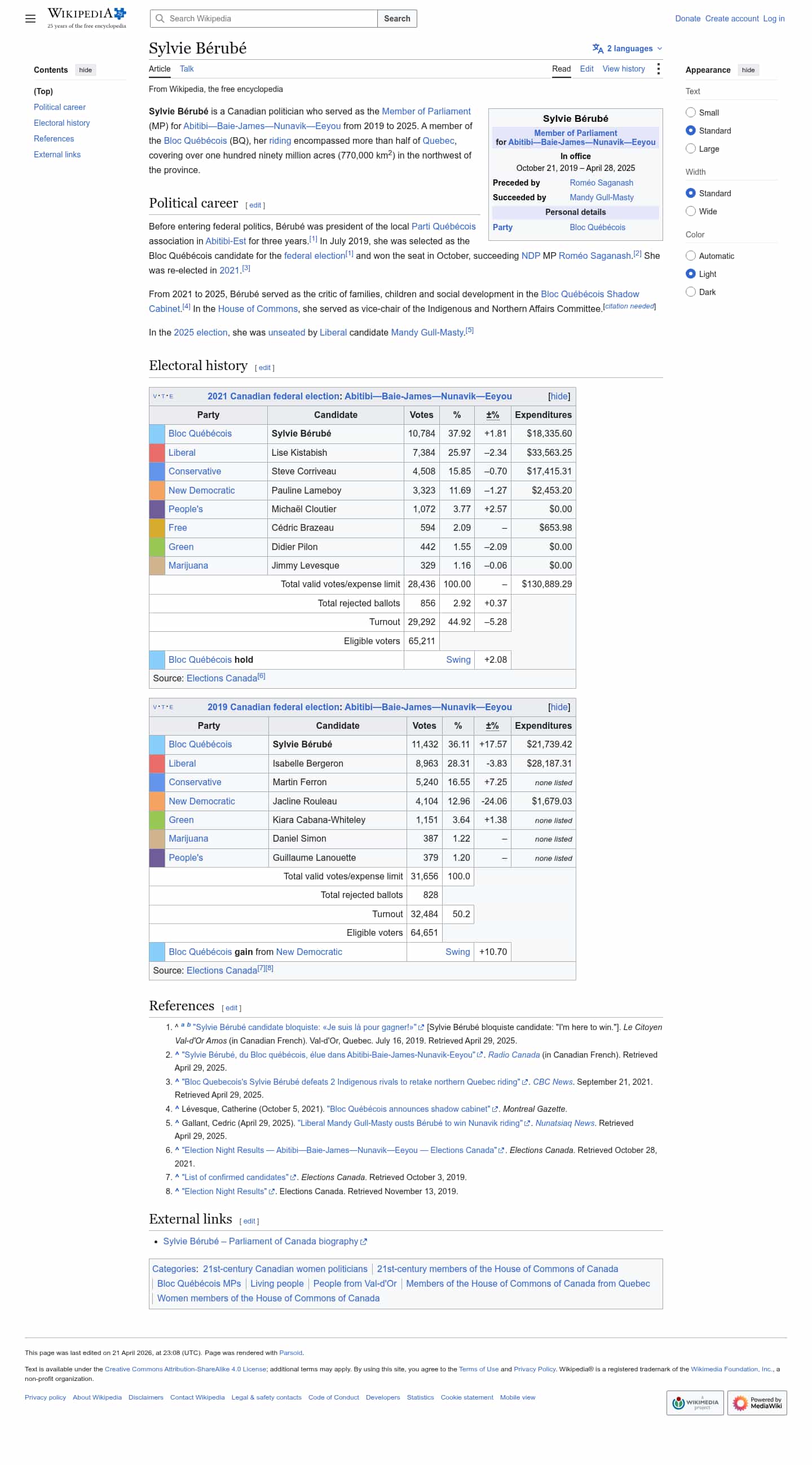
Task: Open the Nunatsiaq News reference link
Action: 564,1123
